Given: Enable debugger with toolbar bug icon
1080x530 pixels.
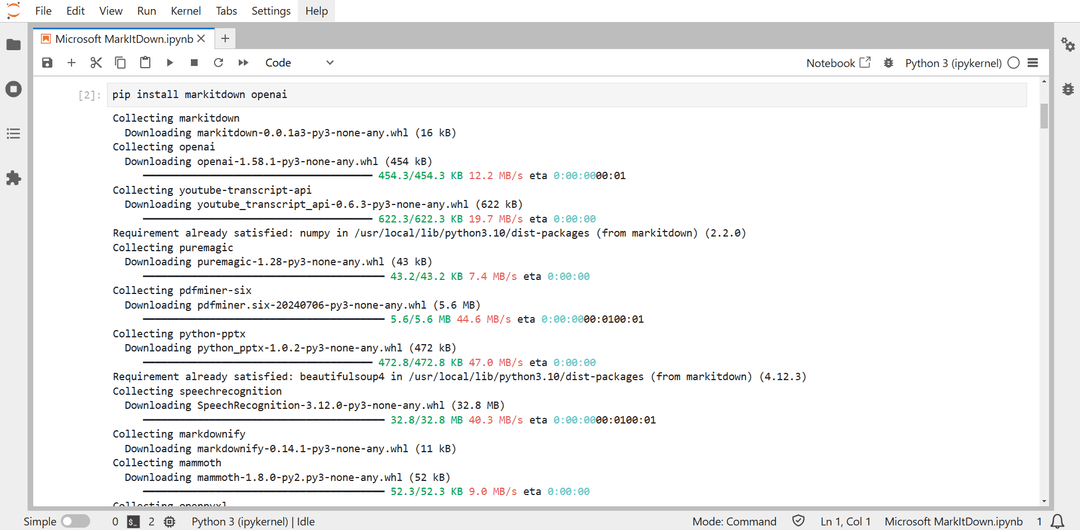Looking at the screenshot, I should pos(889,63).
